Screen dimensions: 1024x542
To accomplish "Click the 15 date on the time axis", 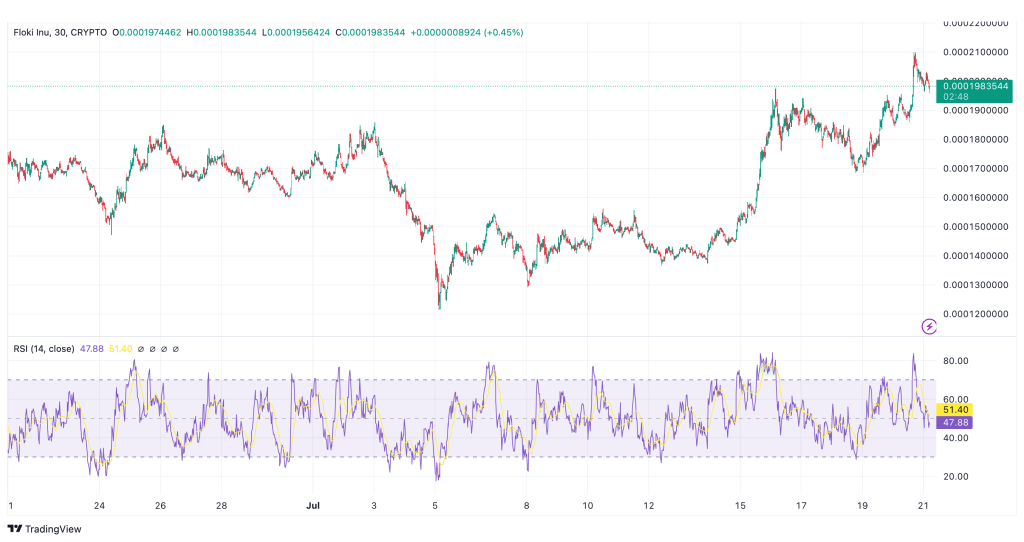I will 740,505.
